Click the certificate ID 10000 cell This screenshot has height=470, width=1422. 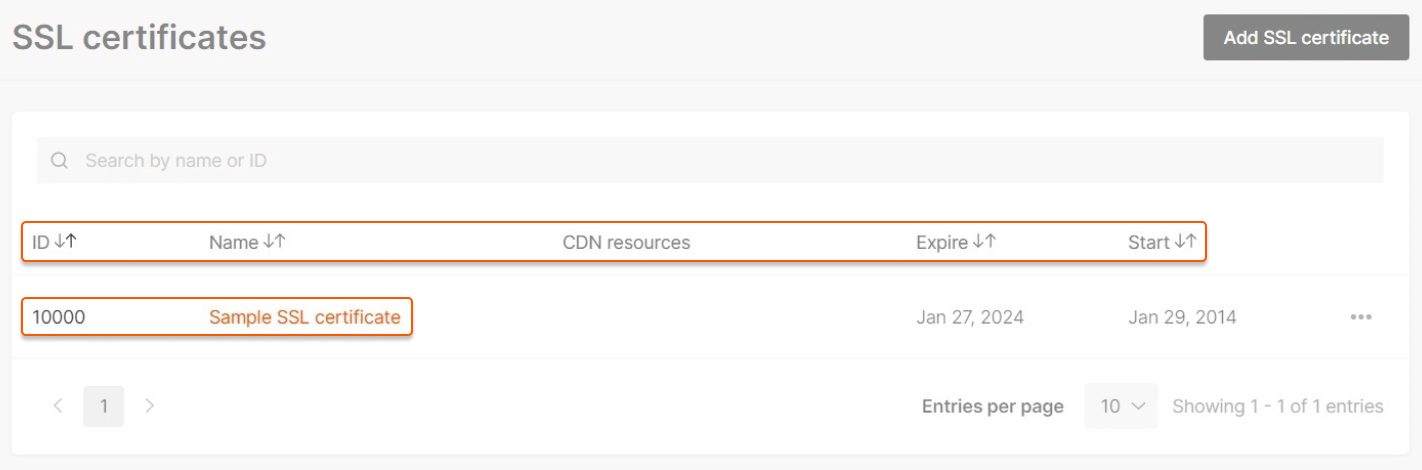coord(59,318)
